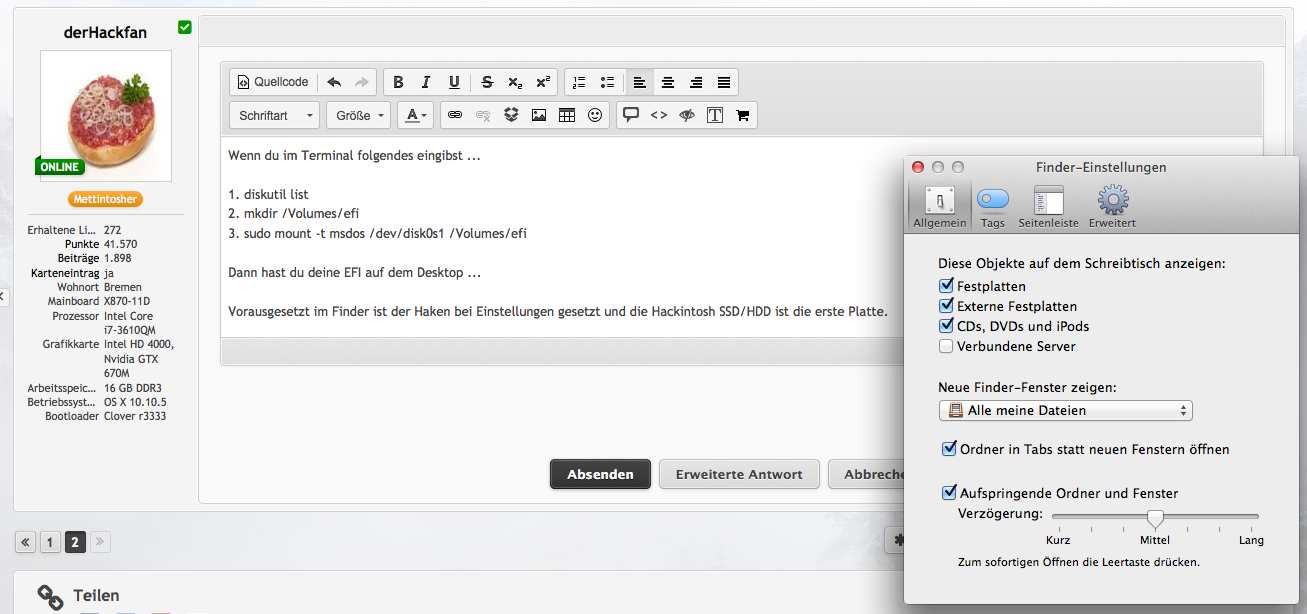Click '16 GB DDR3' profile value
Screen dimensions: 1307x614
pos(133,388)
